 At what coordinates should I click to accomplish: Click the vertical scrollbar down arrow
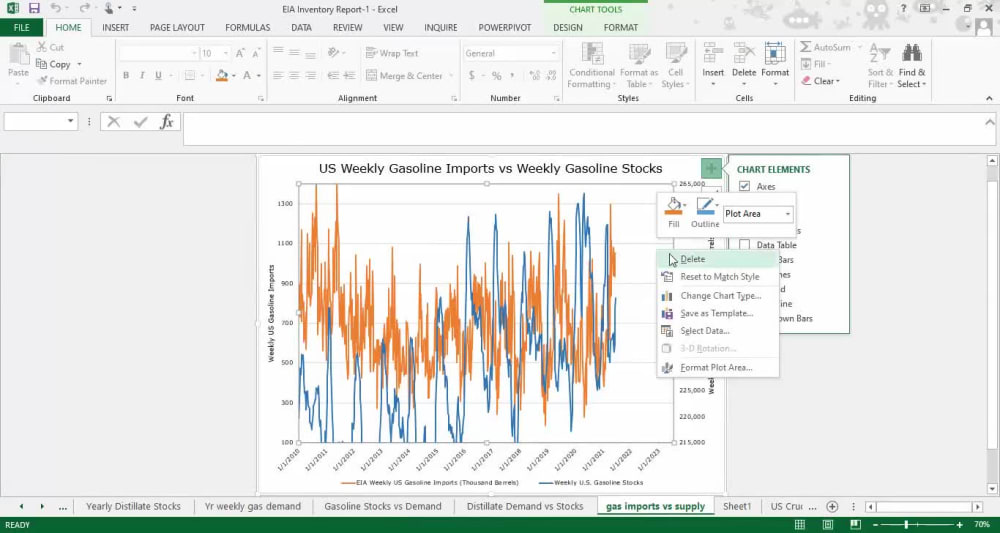992,488
